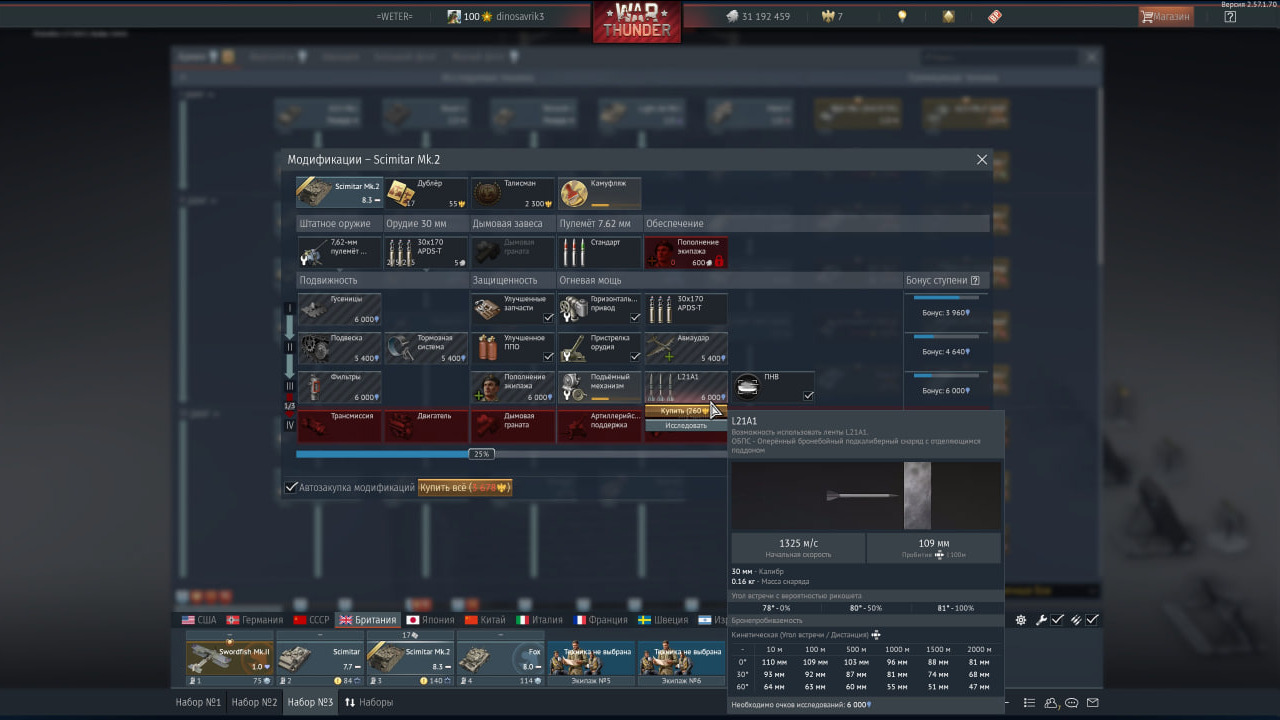Select the empty Экипаж №5 slot
Screen dimensions: 1280x720
pos(590,664)
